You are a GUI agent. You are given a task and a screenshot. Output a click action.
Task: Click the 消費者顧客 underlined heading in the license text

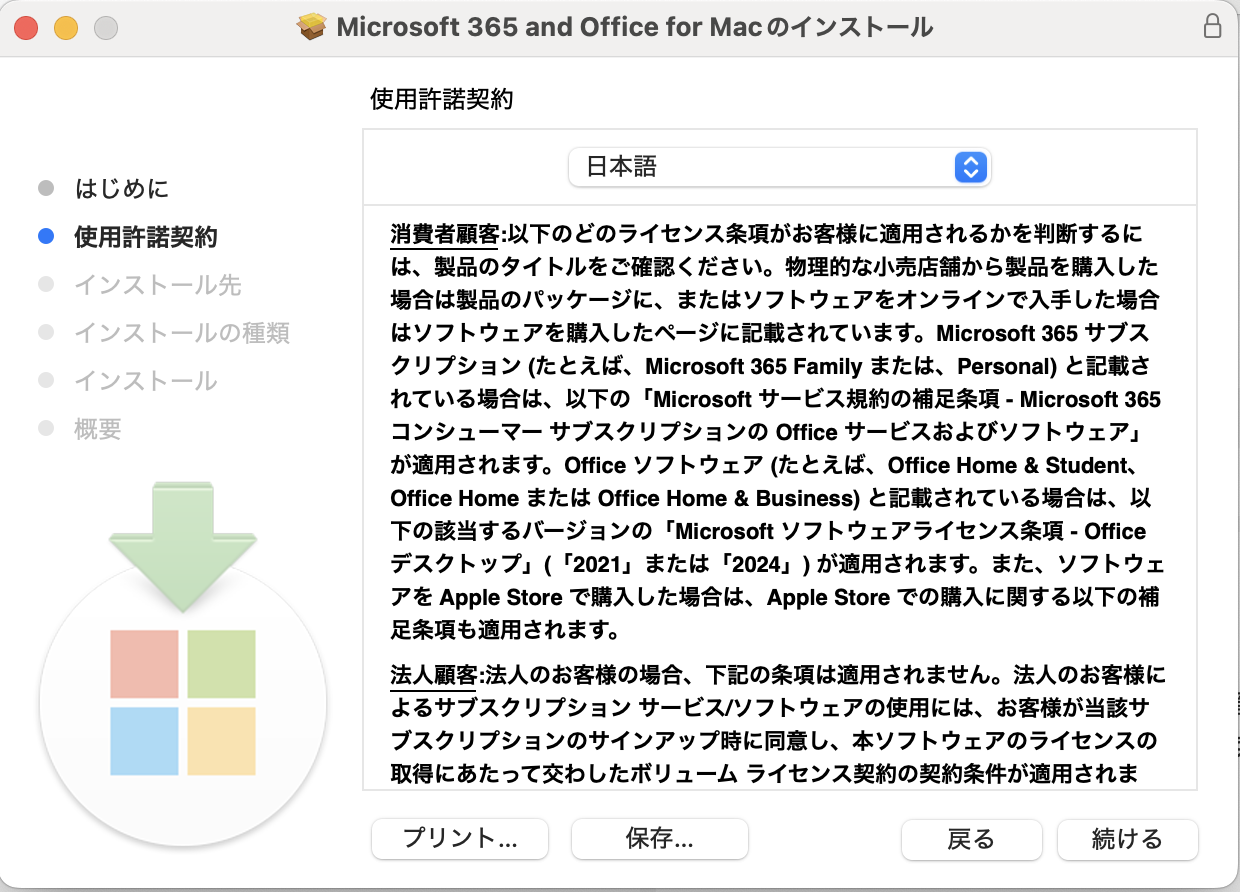[x=444, y=235]
